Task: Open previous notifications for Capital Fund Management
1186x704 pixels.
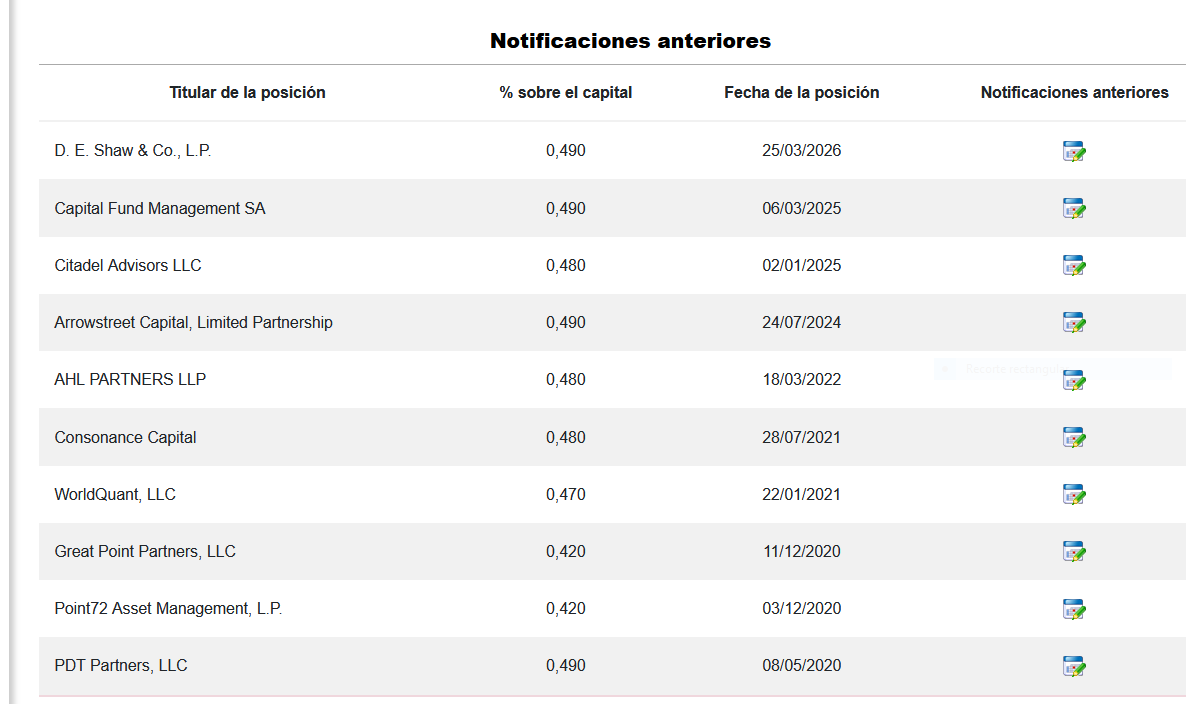Action: tap(1074, 209)
